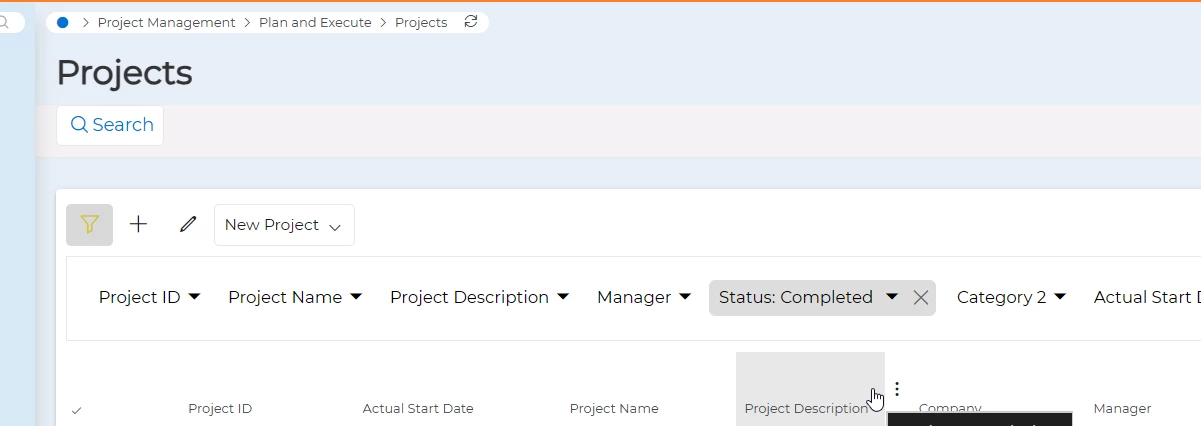Sort by Actual Start Date column header

tap(418, 409)
